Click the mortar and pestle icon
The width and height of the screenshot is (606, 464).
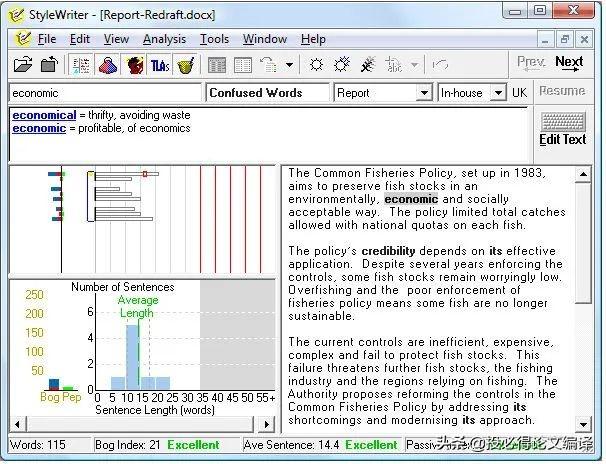pos(186,65)
